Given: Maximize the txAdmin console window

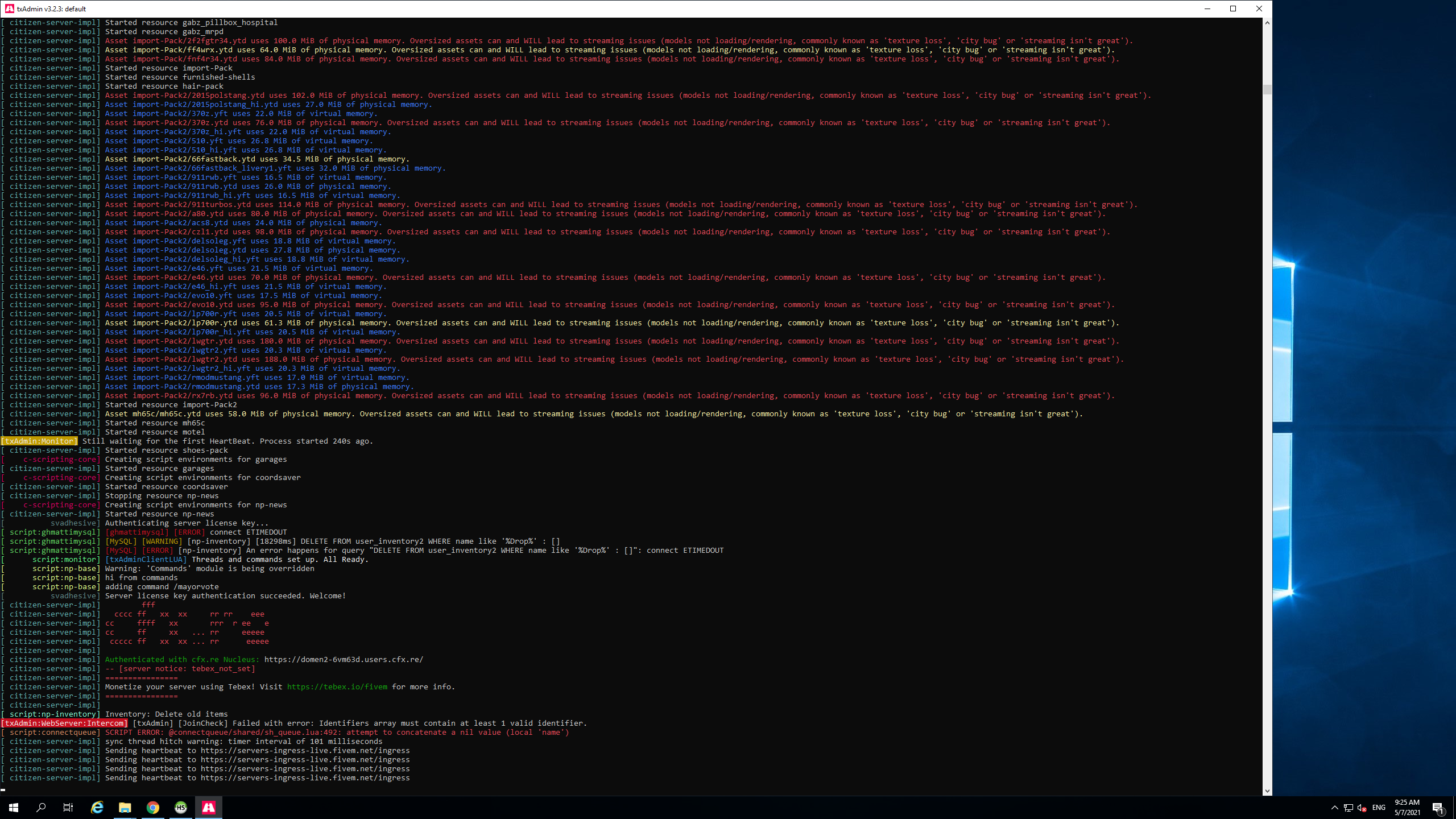Looking at the screenshot, I should click(1233, 9).
